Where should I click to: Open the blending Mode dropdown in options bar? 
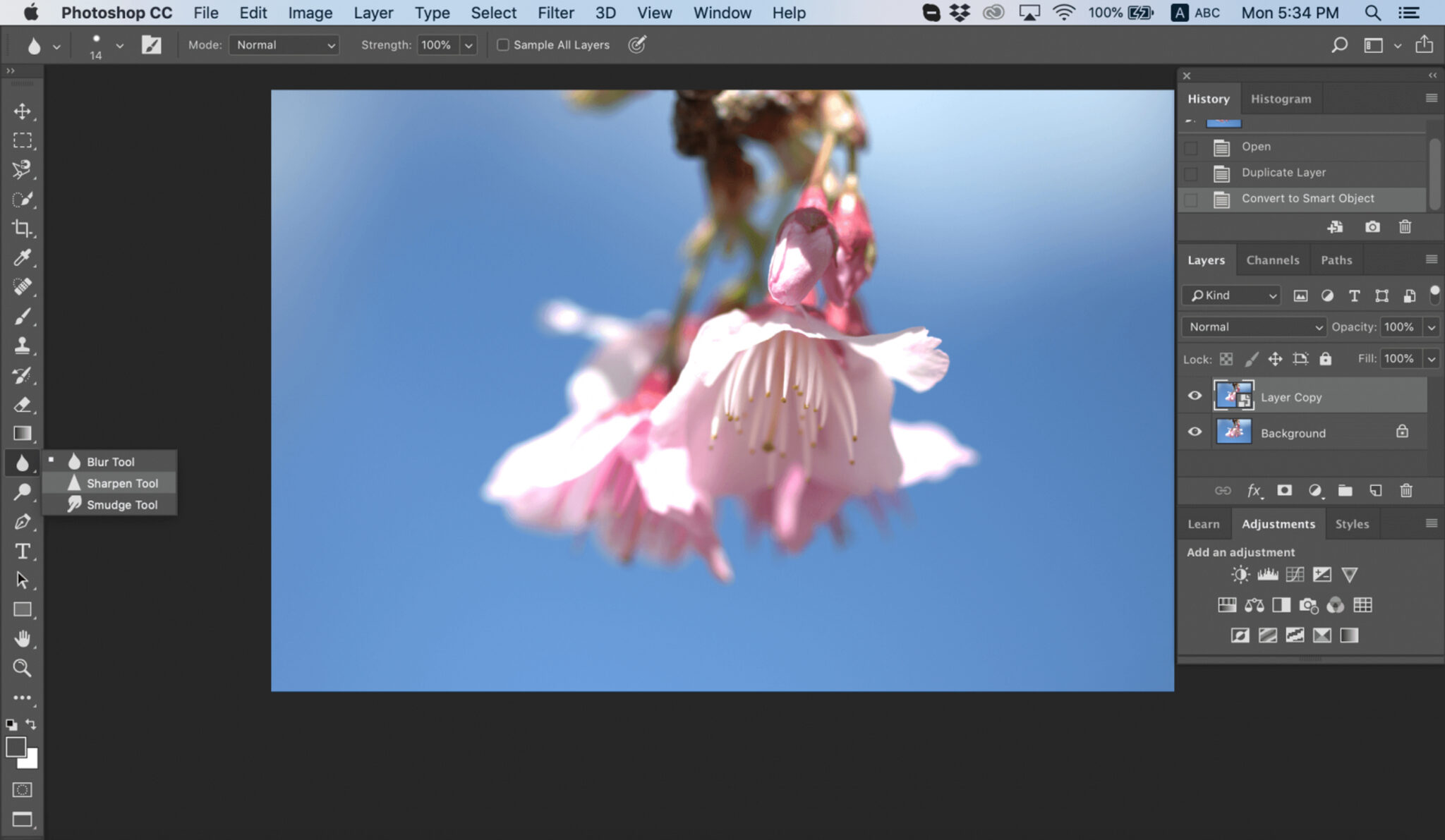pyautogui.click(x=284, y=44)
